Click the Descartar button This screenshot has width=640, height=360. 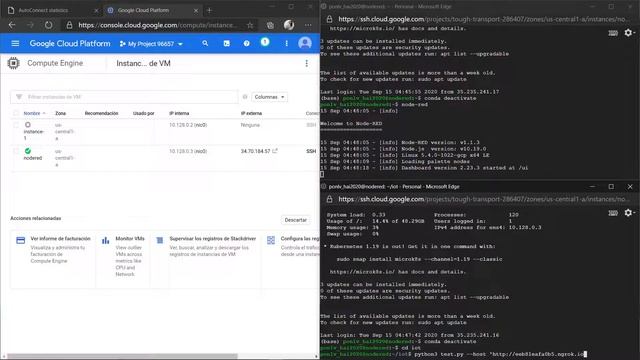(x=296, y=220)
